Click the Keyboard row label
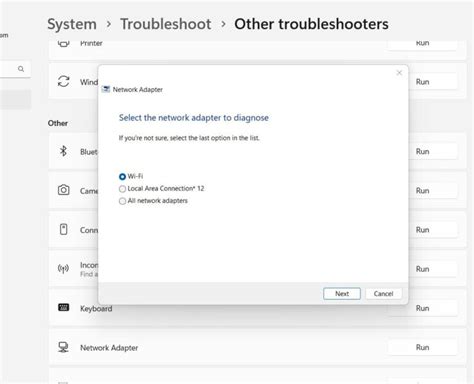Screen dimensions: 474x384 point(96,309)
